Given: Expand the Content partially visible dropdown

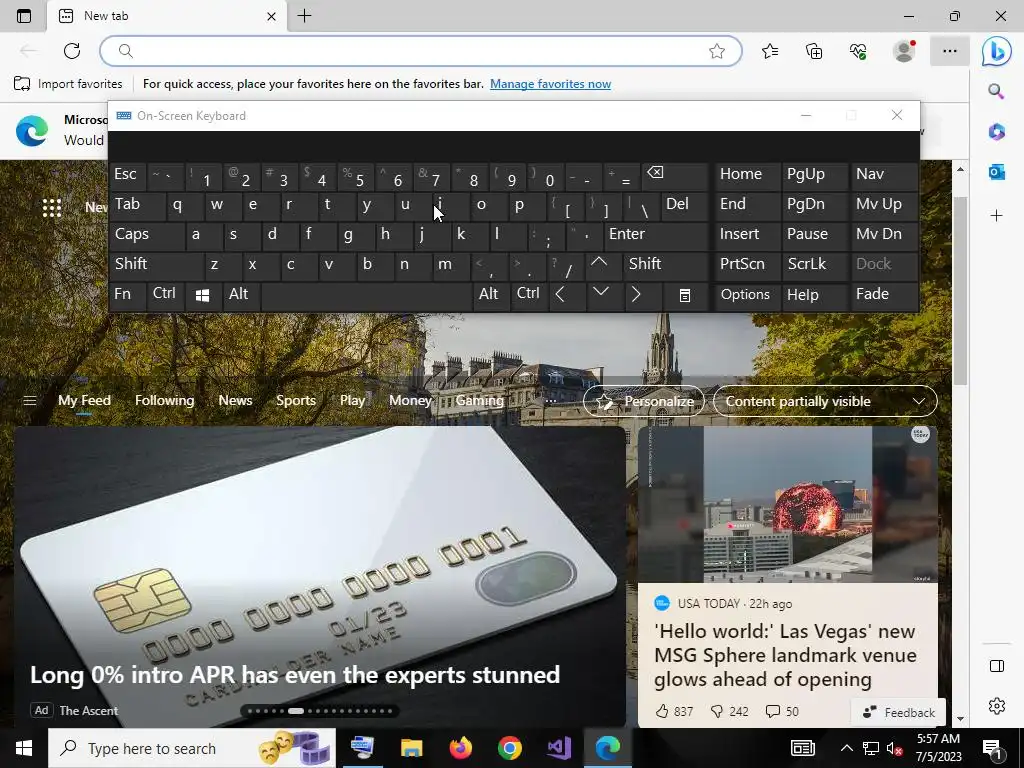Looking at the screenshot, I should point(825,401).
